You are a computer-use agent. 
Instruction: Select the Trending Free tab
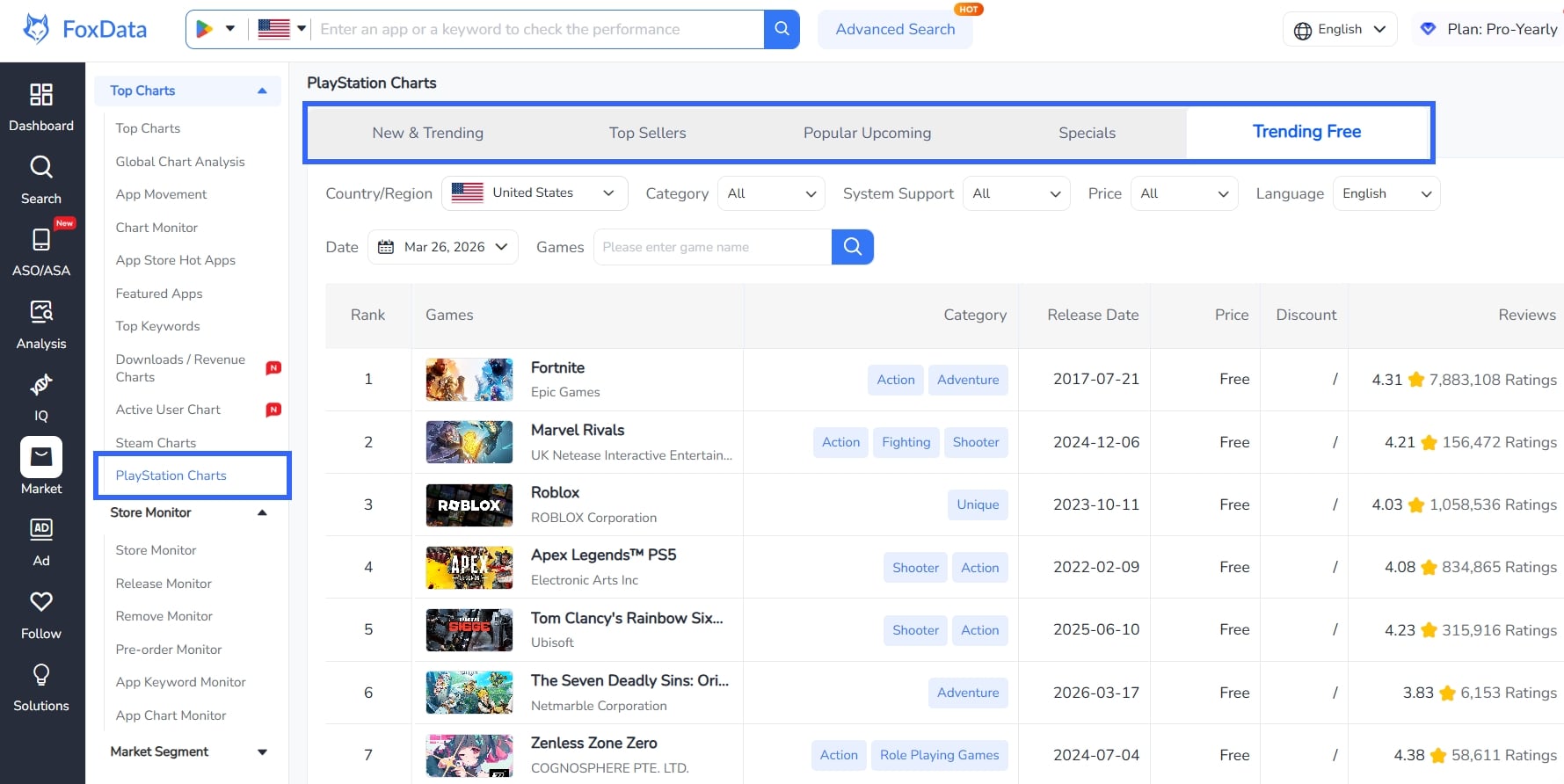pyautogui.click(x=1307, y=132)
